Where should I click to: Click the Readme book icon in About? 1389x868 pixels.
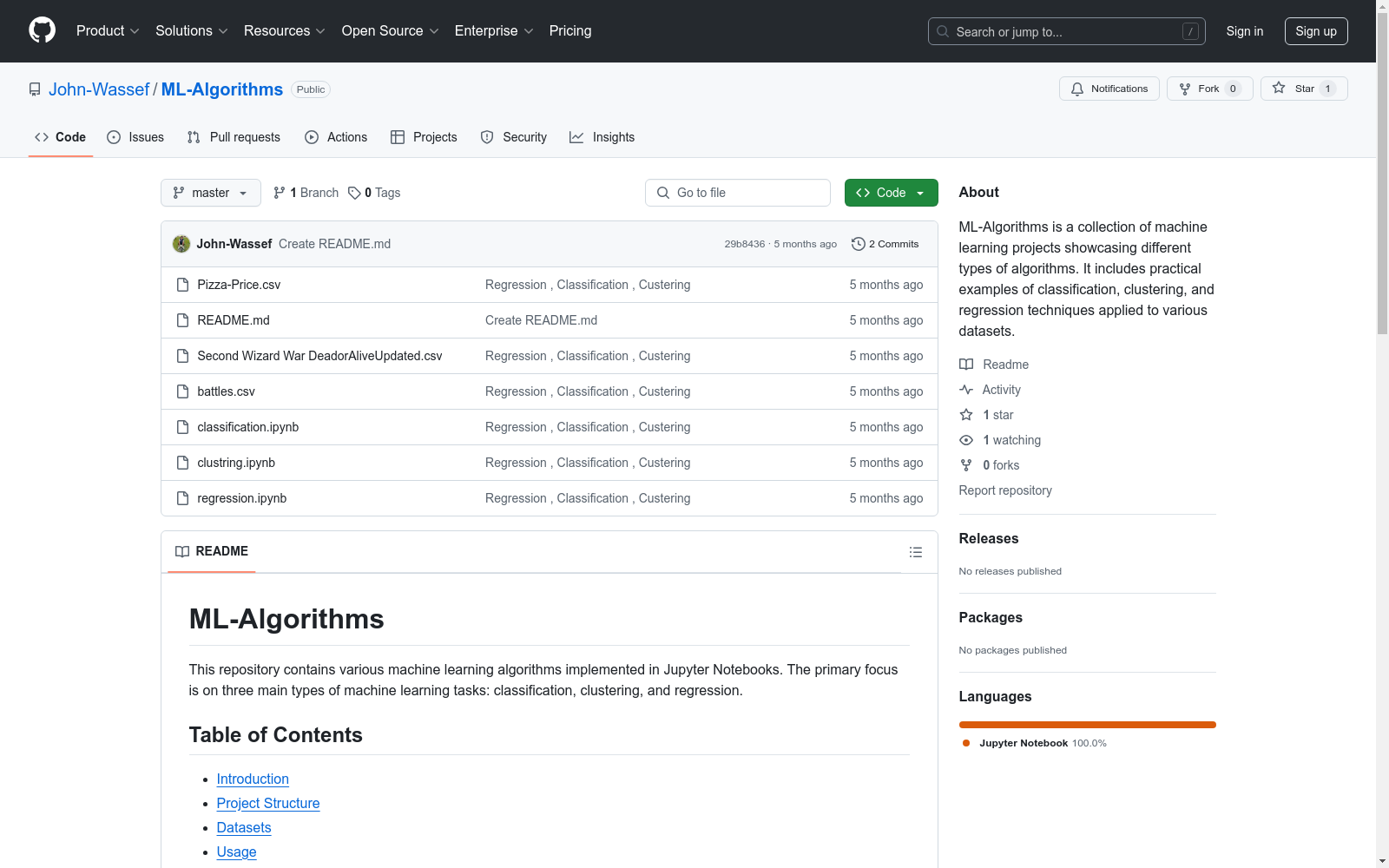(x=966, y=365)
